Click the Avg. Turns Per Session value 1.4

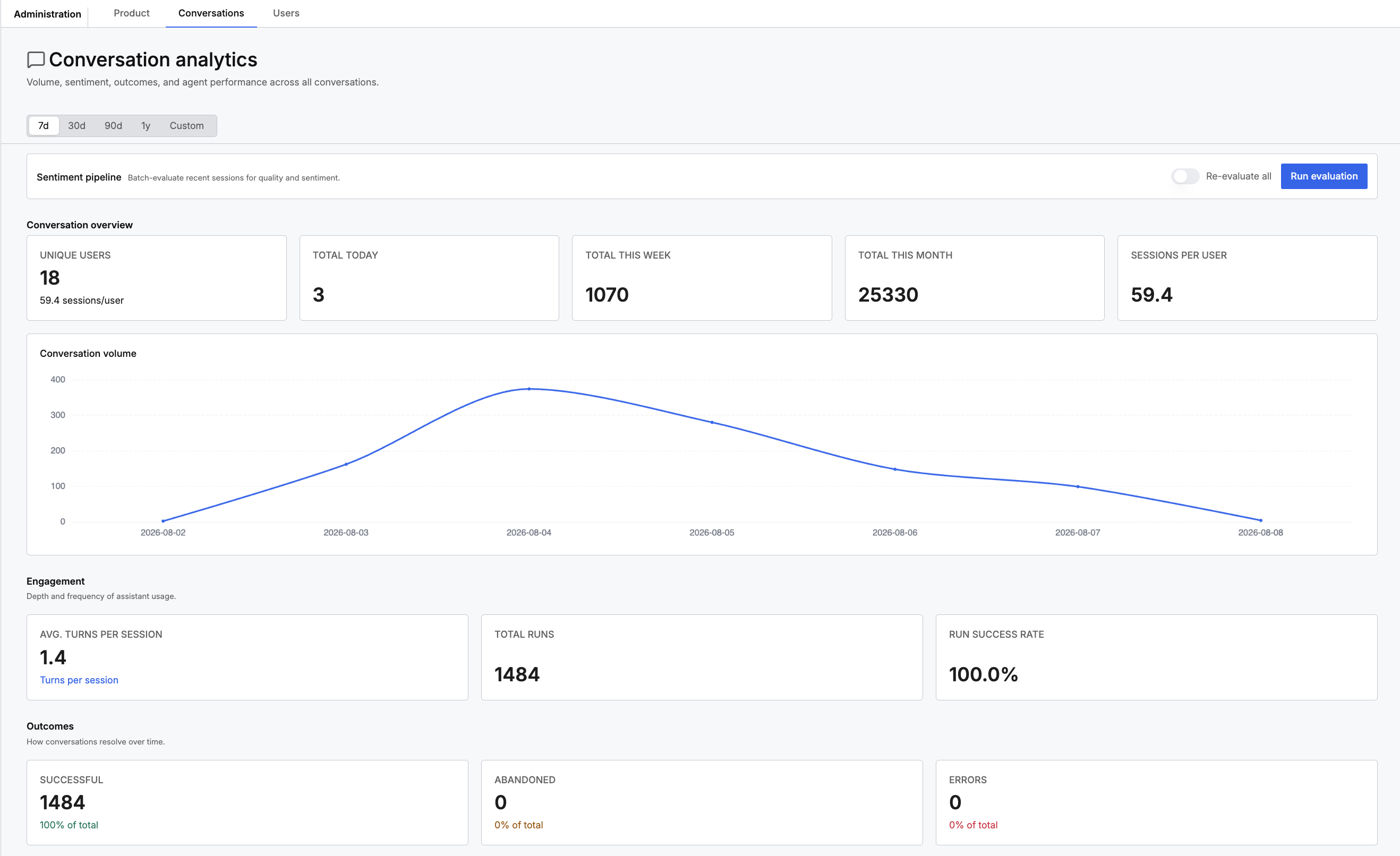point(53,657)
